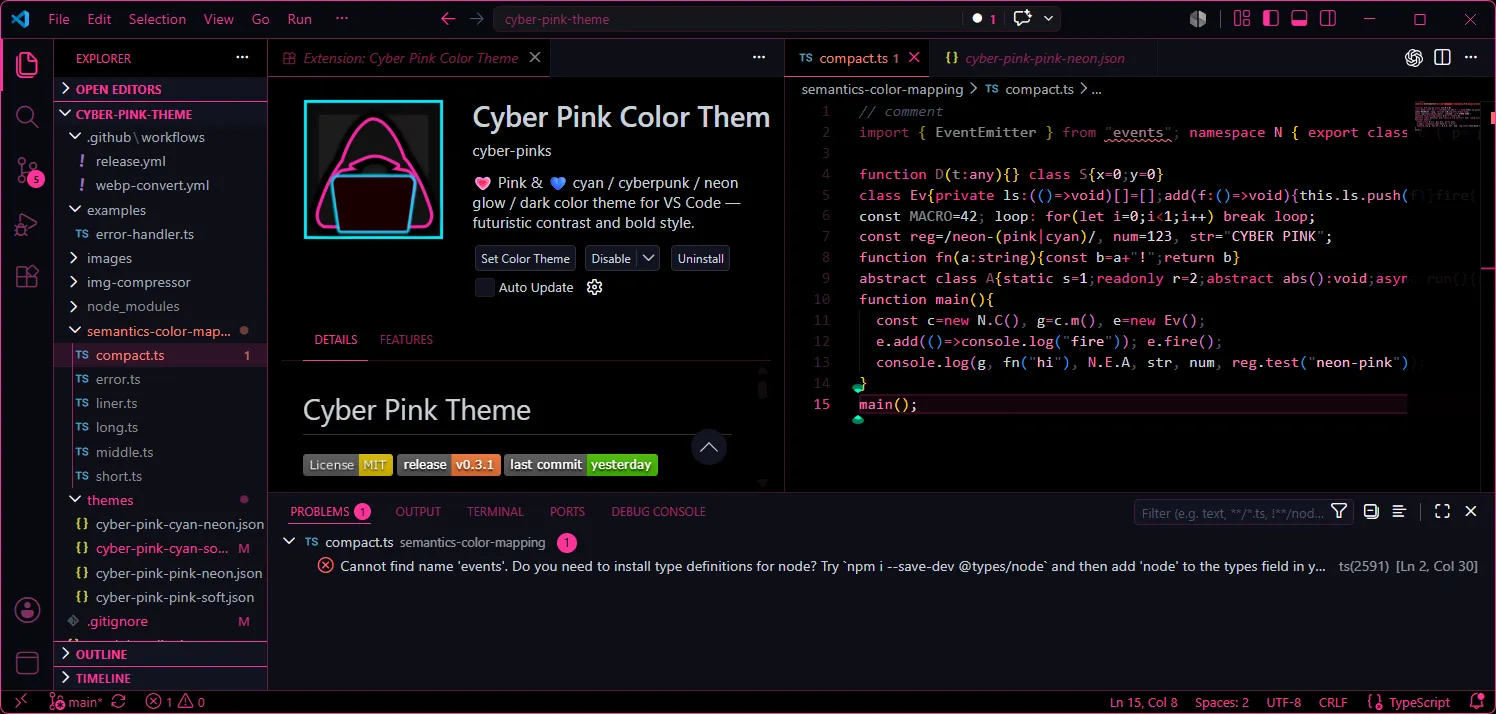Open the Run and Debug view
The height and width of the screenshot is (714, 1496).
click(27, 225)
